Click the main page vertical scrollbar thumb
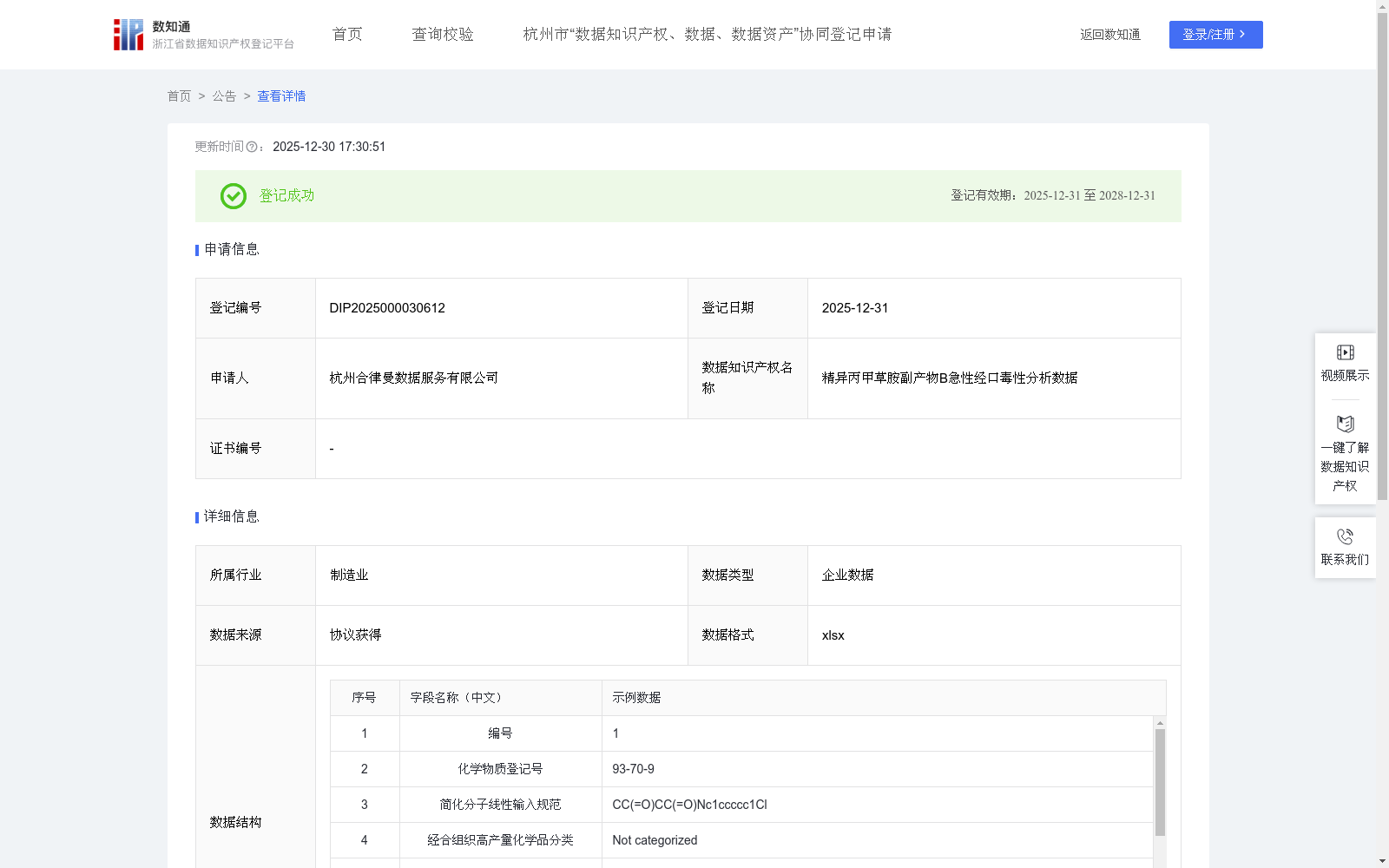Image resolution: width=1389 pixels, height=868 pixels. (1382, 257)
